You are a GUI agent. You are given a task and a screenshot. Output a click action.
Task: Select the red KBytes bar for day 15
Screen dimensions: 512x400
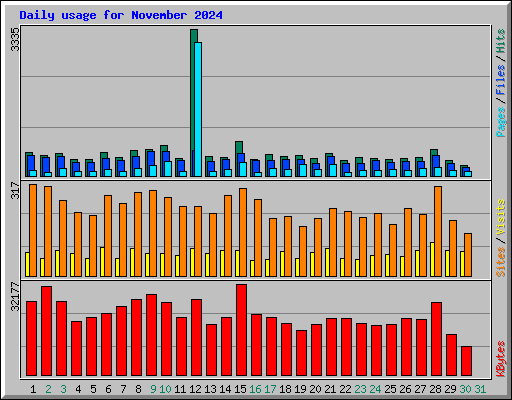click(241, 330)
